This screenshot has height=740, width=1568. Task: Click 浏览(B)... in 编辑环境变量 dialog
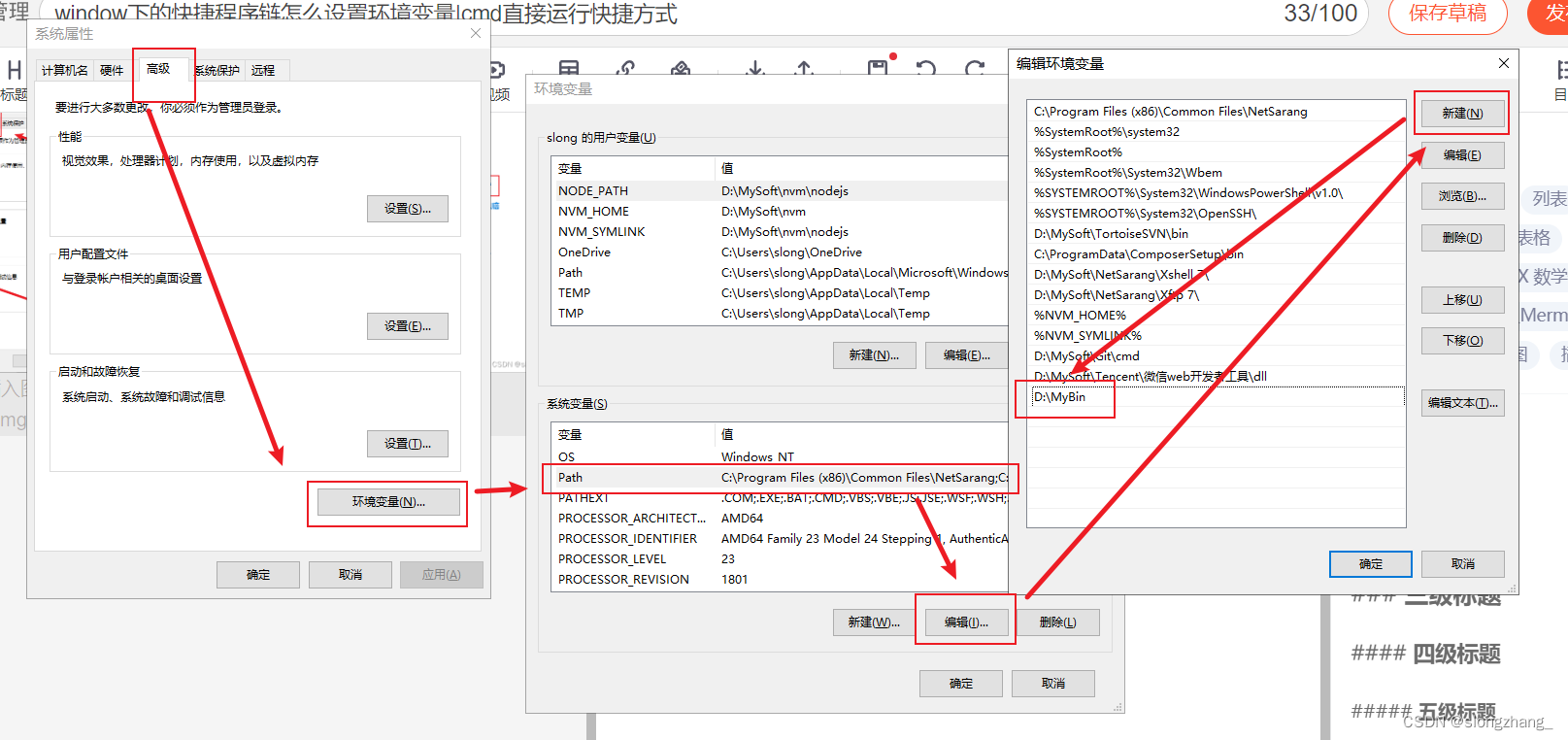click(x=1462, y=196)
